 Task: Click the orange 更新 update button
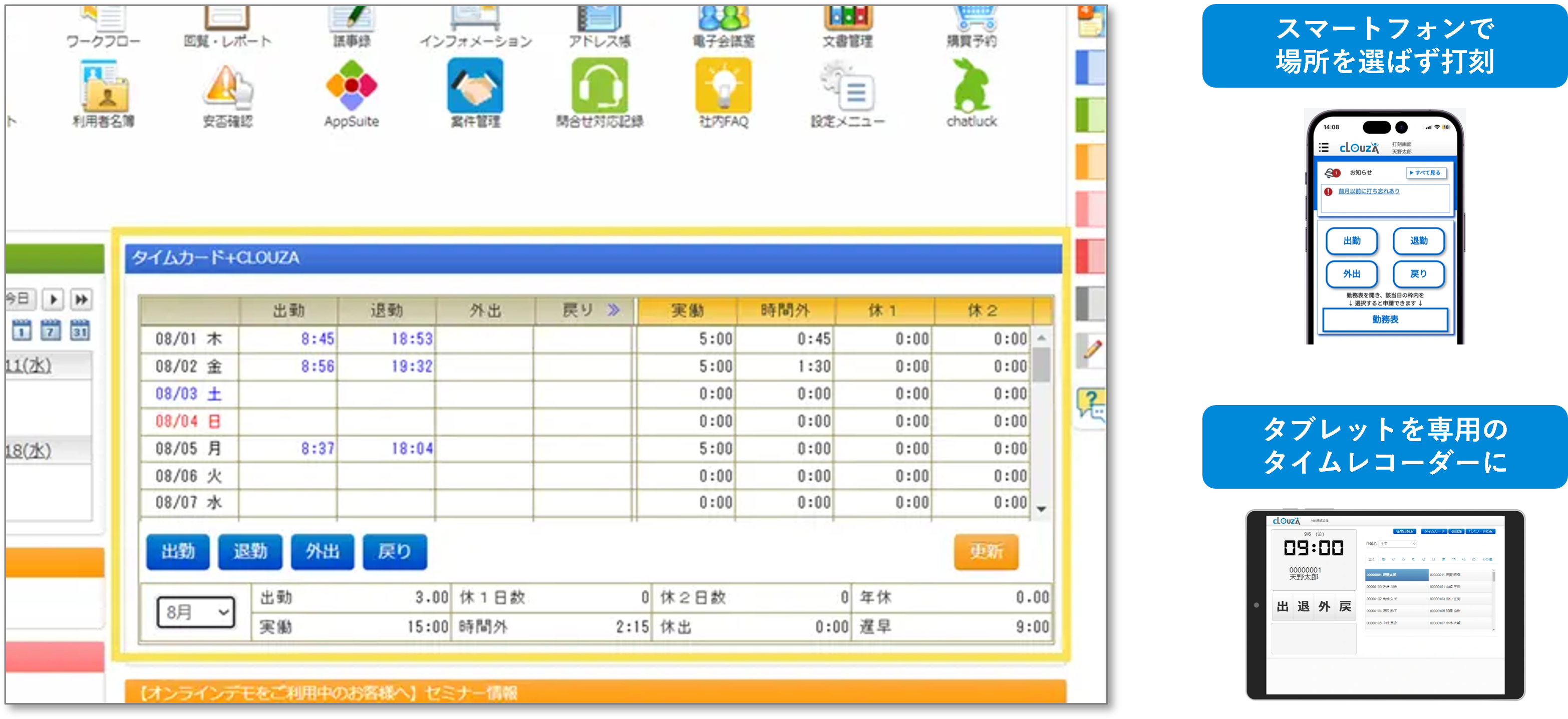click(986, 552)
